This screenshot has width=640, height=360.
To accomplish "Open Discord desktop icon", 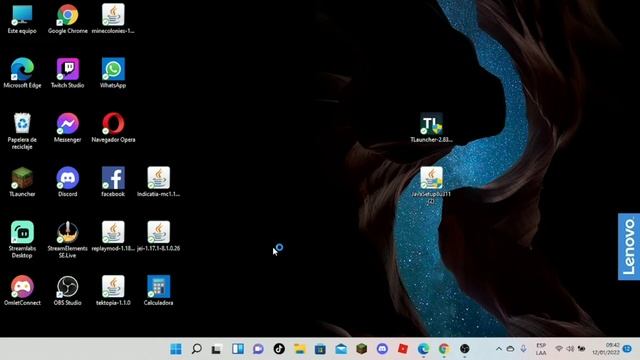I will 68,182.
